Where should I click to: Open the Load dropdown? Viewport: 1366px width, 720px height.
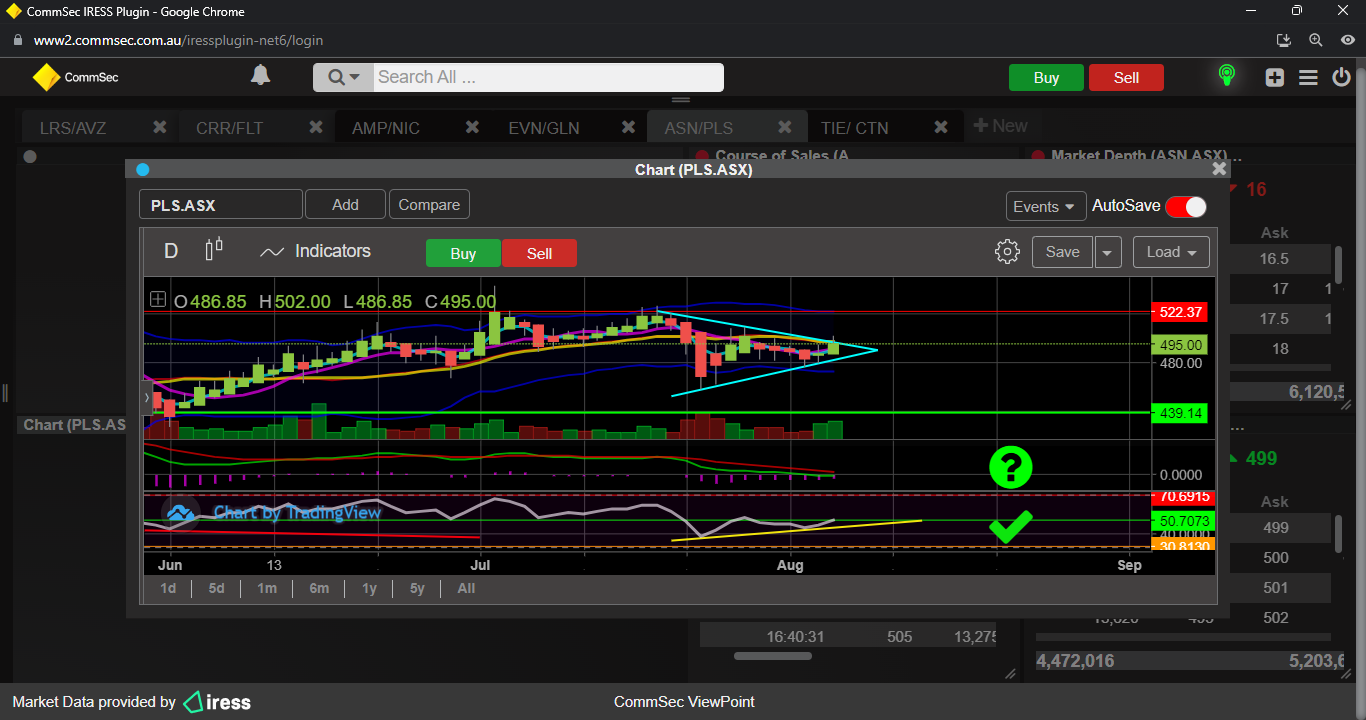[x=1171, y=252]
